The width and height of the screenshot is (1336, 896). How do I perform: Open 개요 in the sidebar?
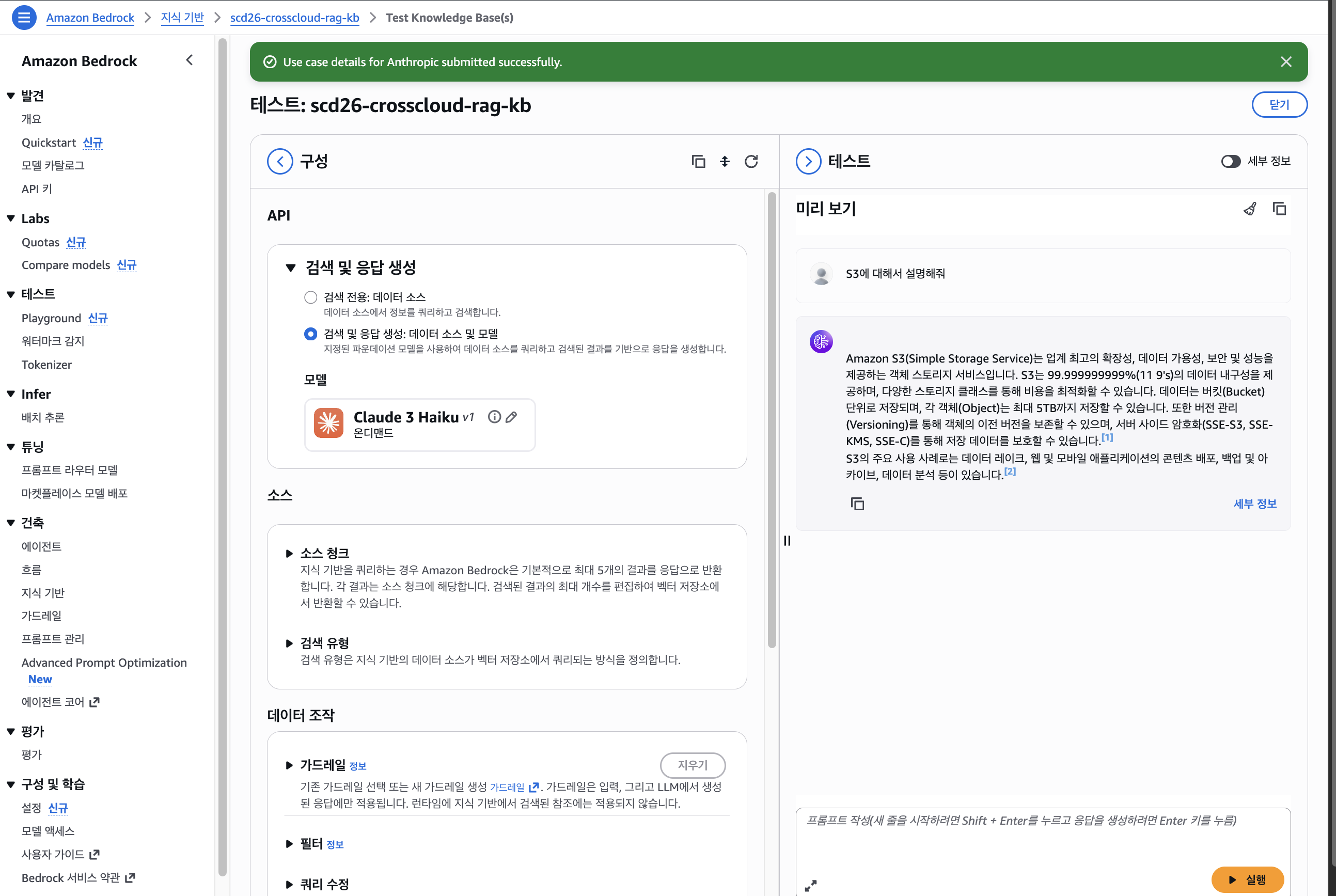(x=32, y=119)
